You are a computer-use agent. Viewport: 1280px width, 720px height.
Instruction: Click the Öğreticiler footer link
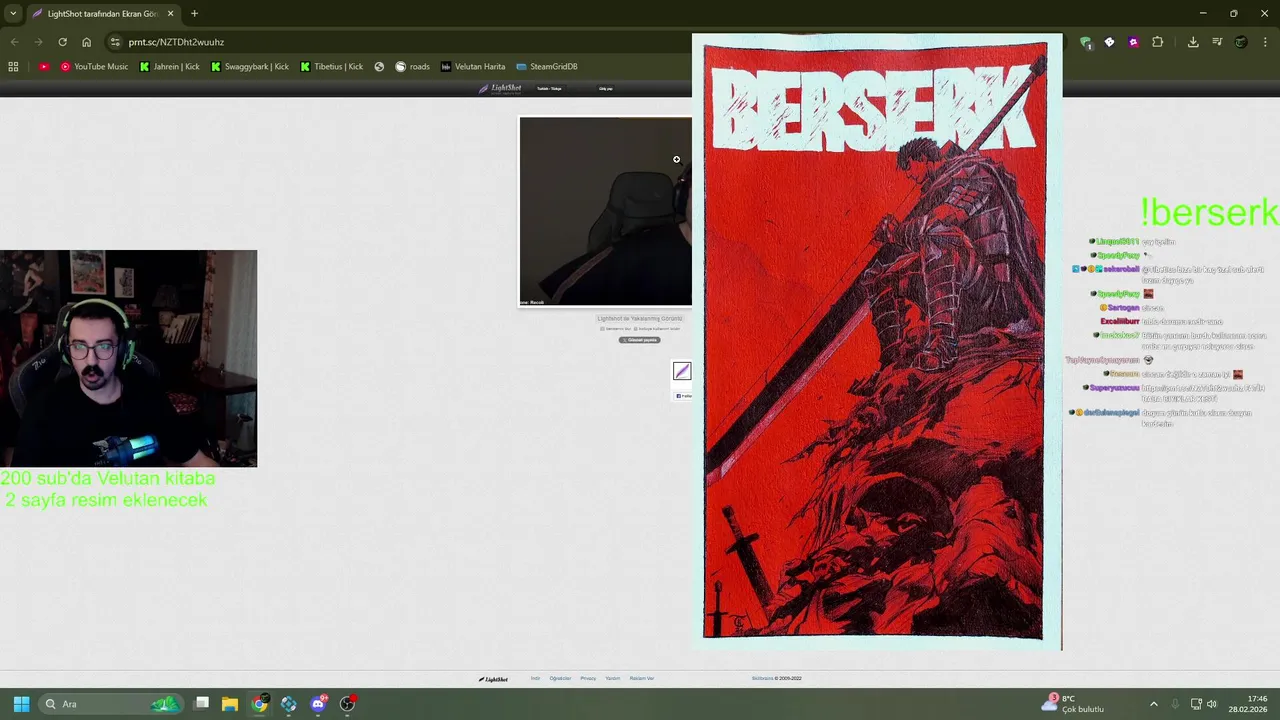tap(560, 678)
